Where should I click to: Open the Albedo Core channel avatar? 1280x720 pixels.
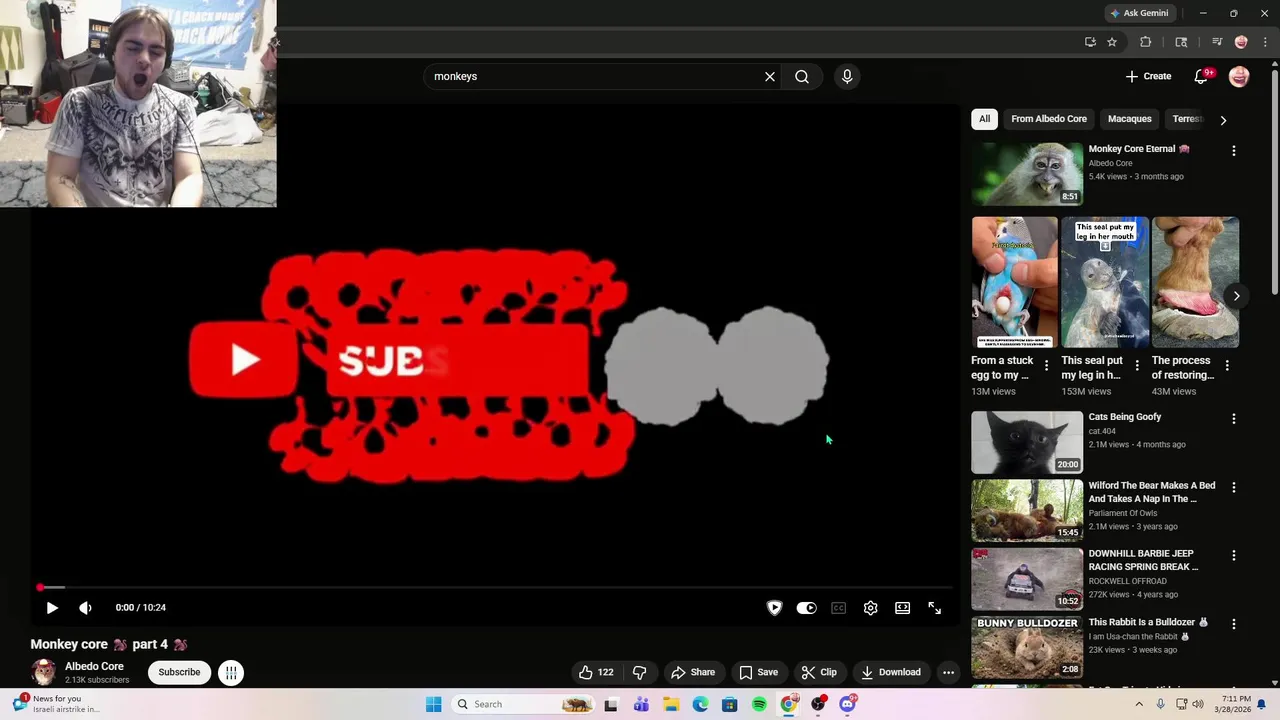(43, 672)
